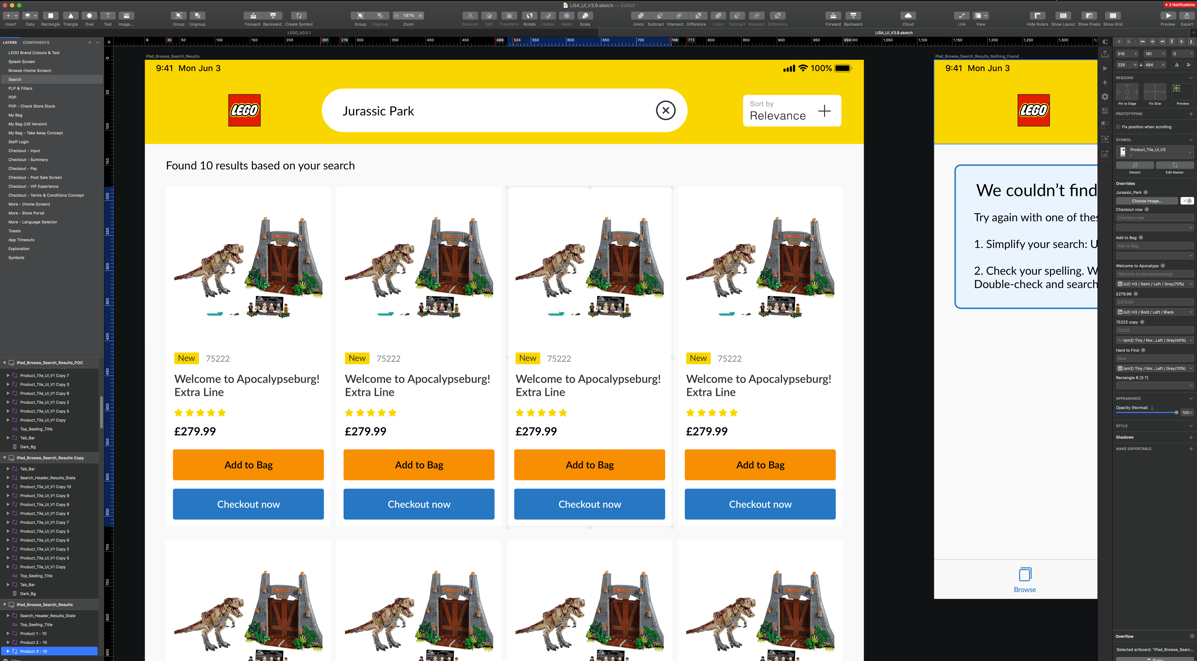Click the Opacity slider handle
The width and height of the screenshot is (1197, 661).
[1177, 412]
